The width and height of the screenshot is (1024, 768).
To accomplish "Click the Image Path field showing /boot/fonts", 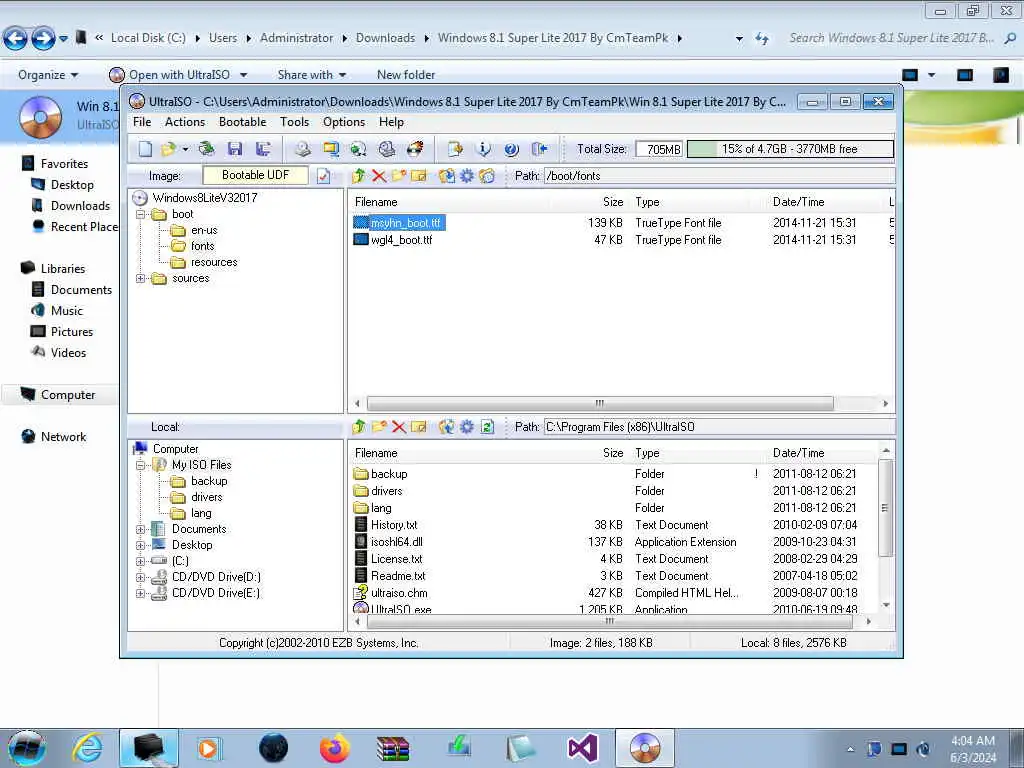I will [x=719, y=176].
